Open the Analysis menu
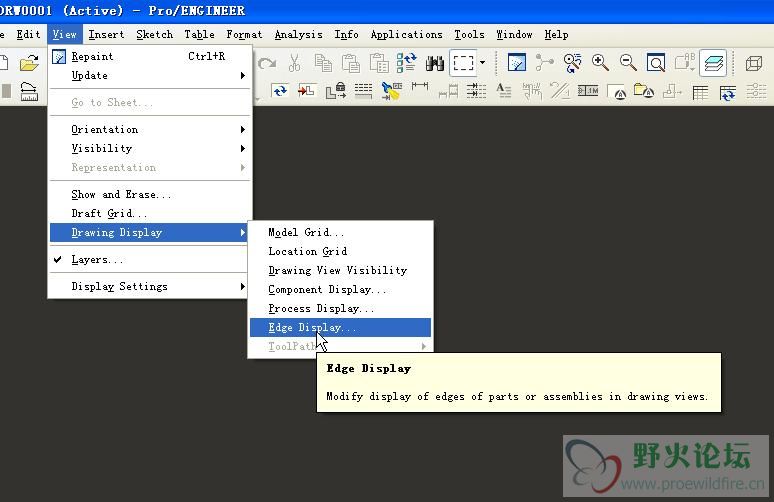Image resolution: width=774 pixels, height=502 pixels. pos(299,35)
